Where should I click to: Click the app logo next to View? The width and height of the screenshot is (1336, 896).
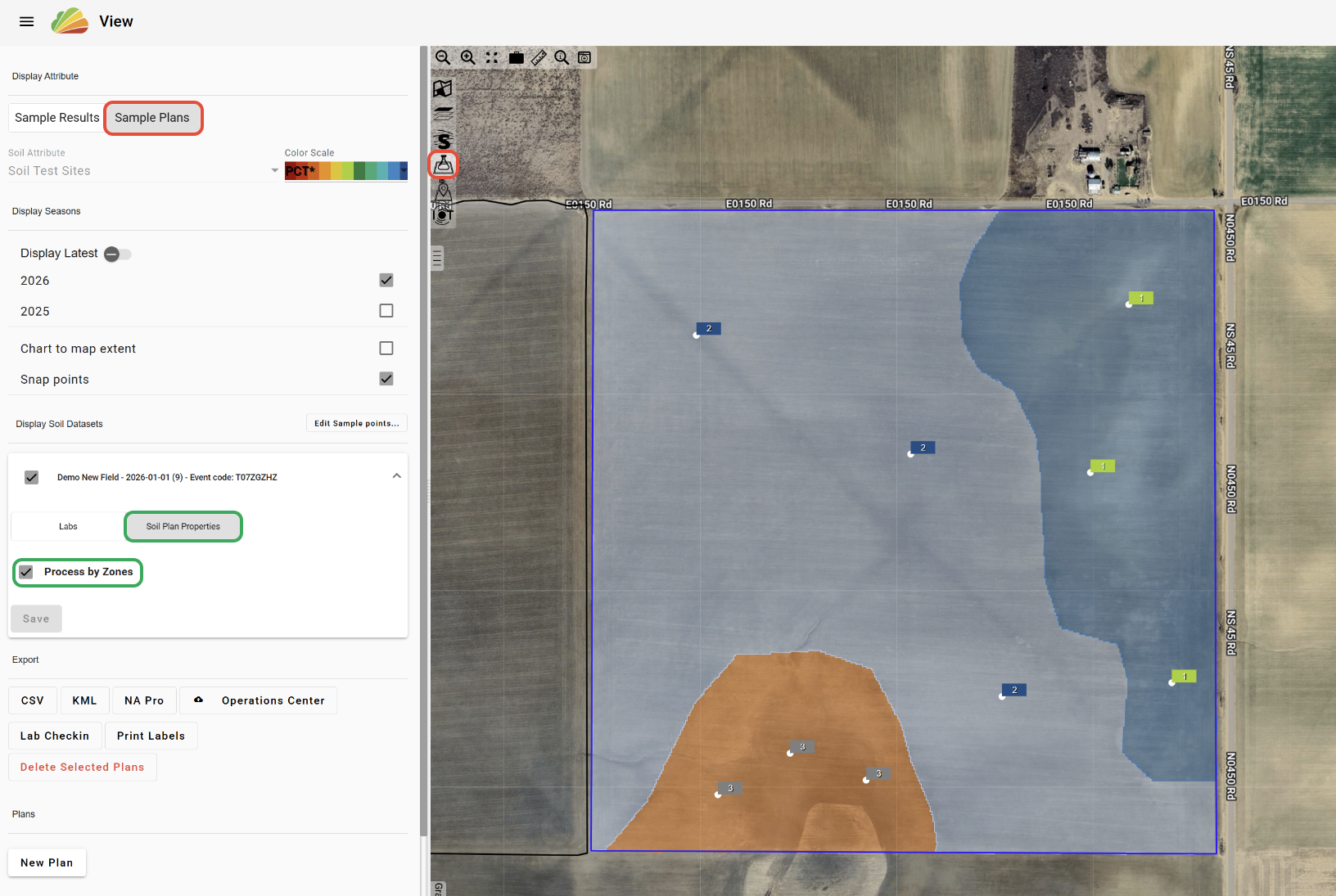70,21
